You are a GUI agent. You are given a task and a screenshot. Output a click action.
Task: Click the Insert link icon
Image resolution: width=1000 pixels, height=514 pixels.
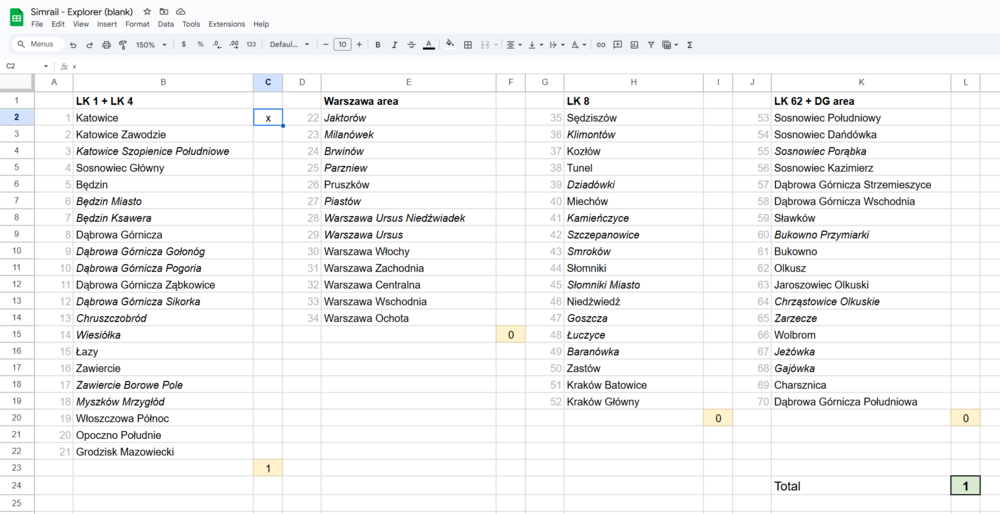(601, 45)
